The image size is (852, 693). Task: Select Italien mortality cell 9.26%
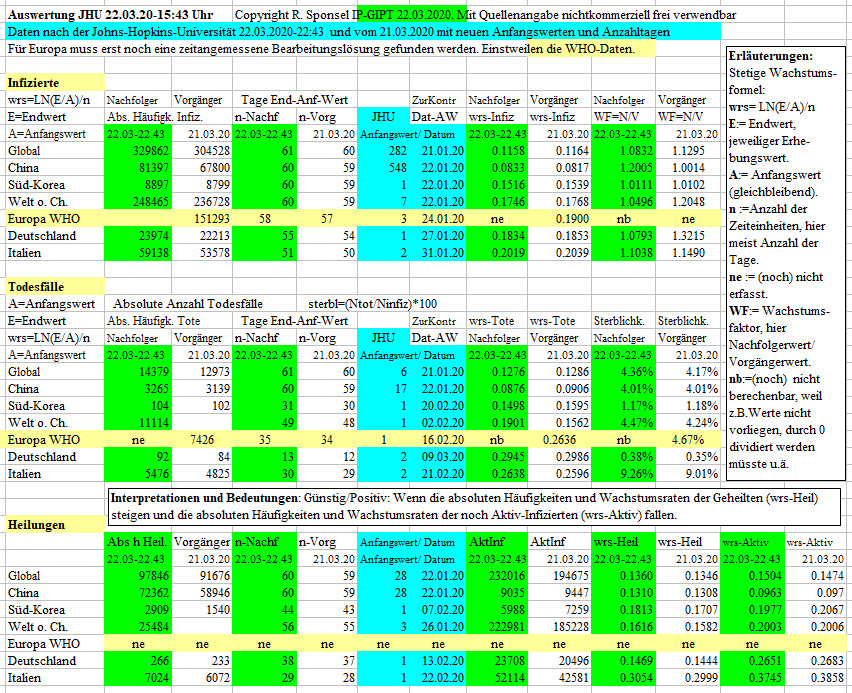[x=623, y=473]
